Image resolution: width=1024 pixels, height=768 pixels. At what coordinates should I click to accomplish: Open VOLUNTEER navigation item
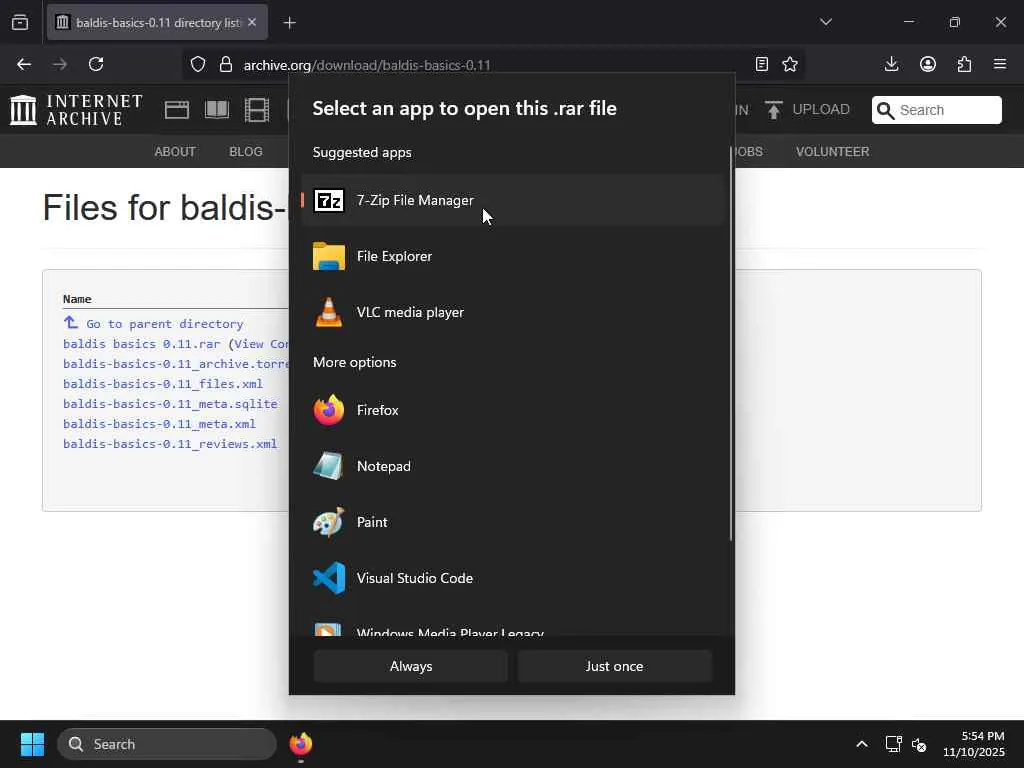[x=833, y=152]
